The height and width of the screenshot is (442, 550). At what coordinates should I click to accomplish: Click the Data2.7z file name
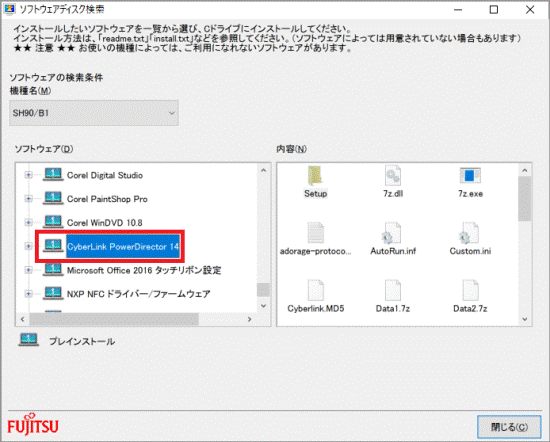pos(470,309)
